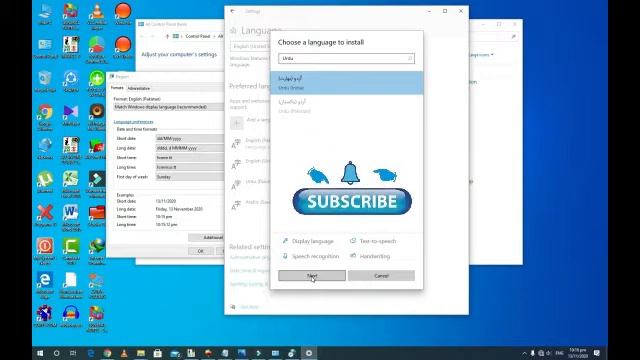Image resolution: width=640 pixels, height=360 pixels.
Task: Click the volume icon in system tray
Action: pyautogui.click(x=549, y=353)
